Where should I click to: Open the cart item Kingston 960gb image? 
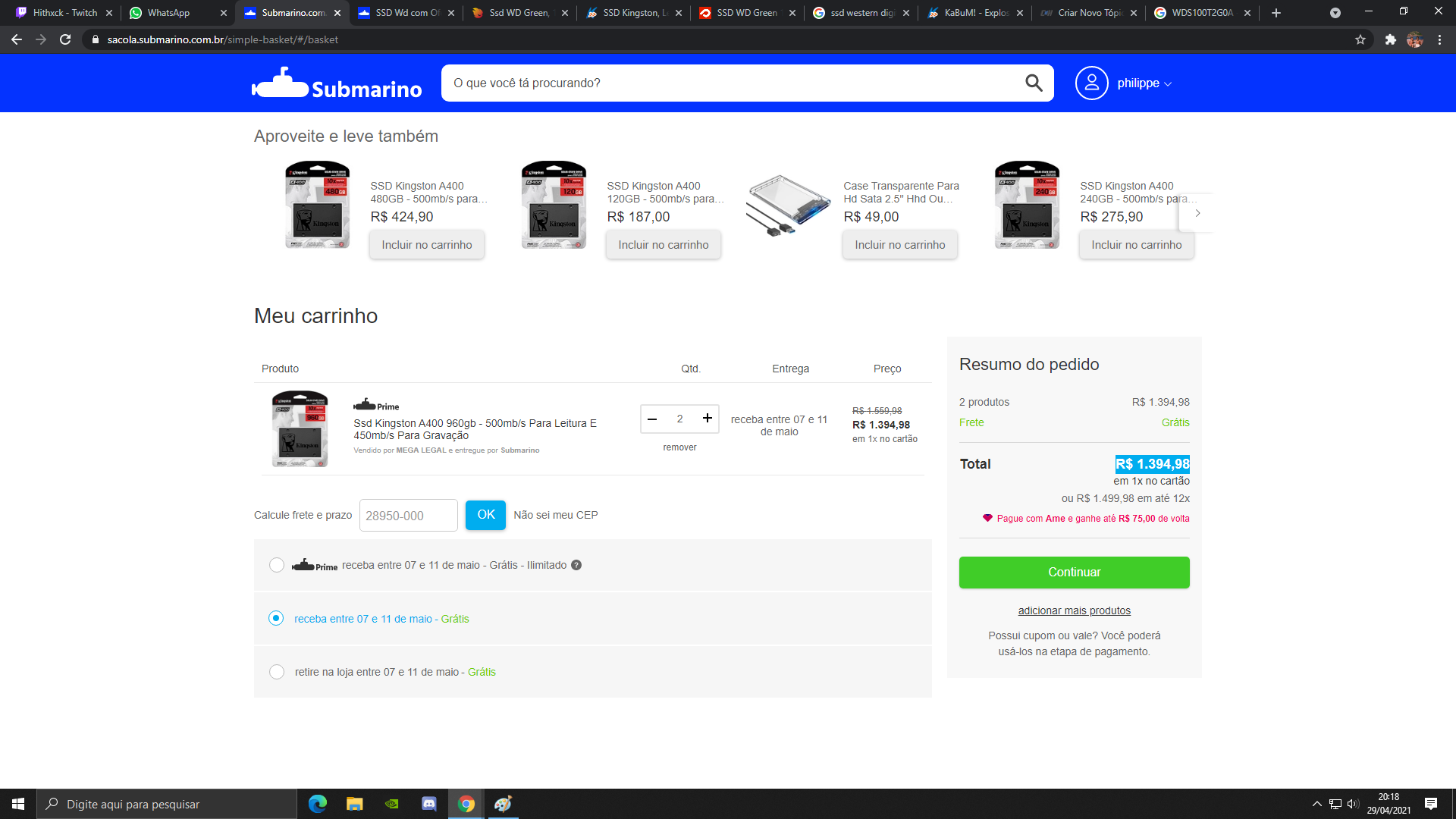point(300,429)
